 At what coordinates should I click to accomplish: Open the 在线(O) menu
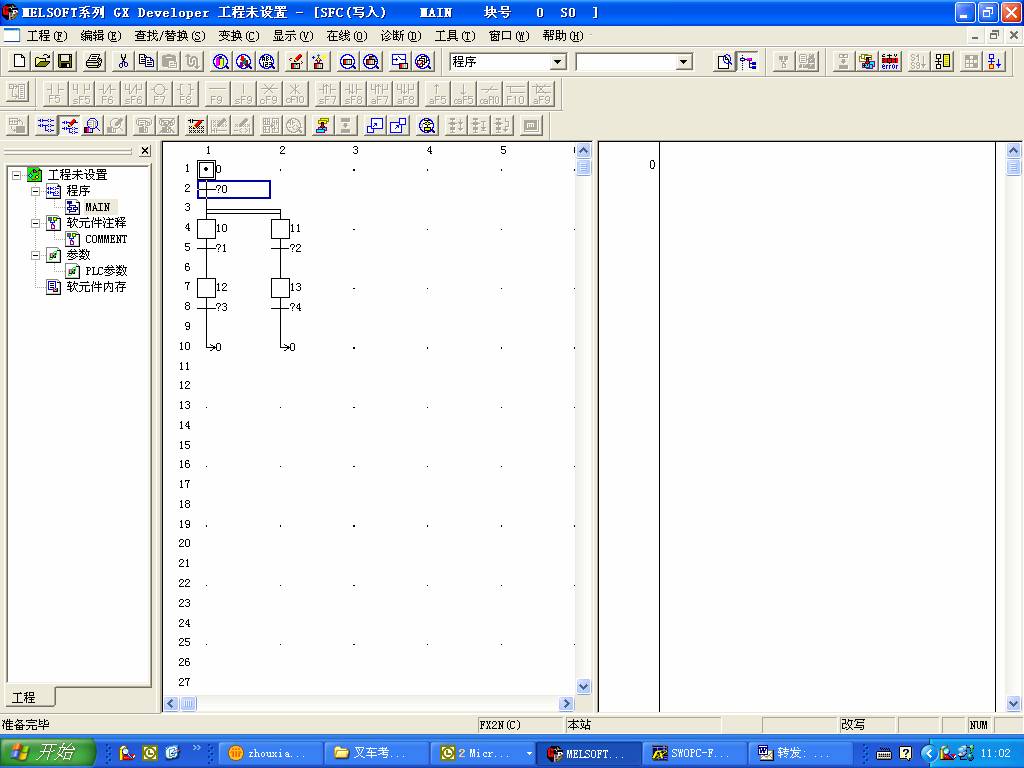347,36
